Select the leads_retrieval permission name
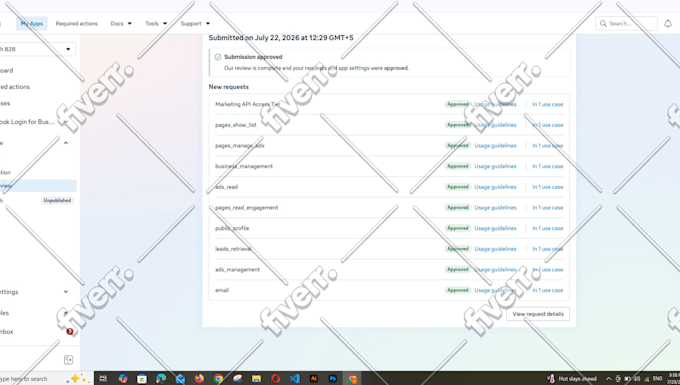This screenshot has height=385, width=680. pos(233,249)
